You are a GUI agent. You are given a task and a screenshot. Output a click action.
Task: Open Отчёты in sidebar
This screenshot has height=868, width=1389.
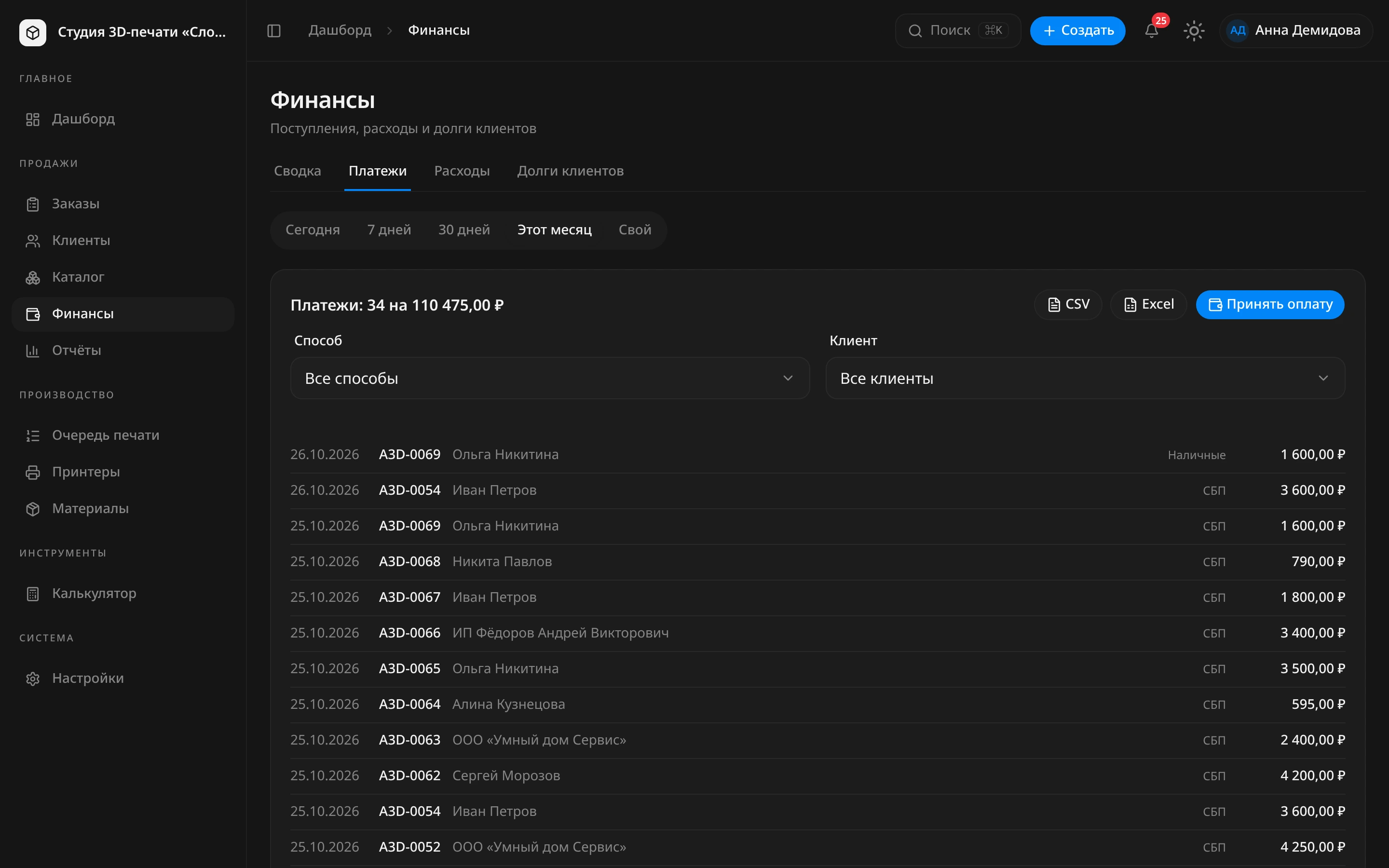coord(123,350)
